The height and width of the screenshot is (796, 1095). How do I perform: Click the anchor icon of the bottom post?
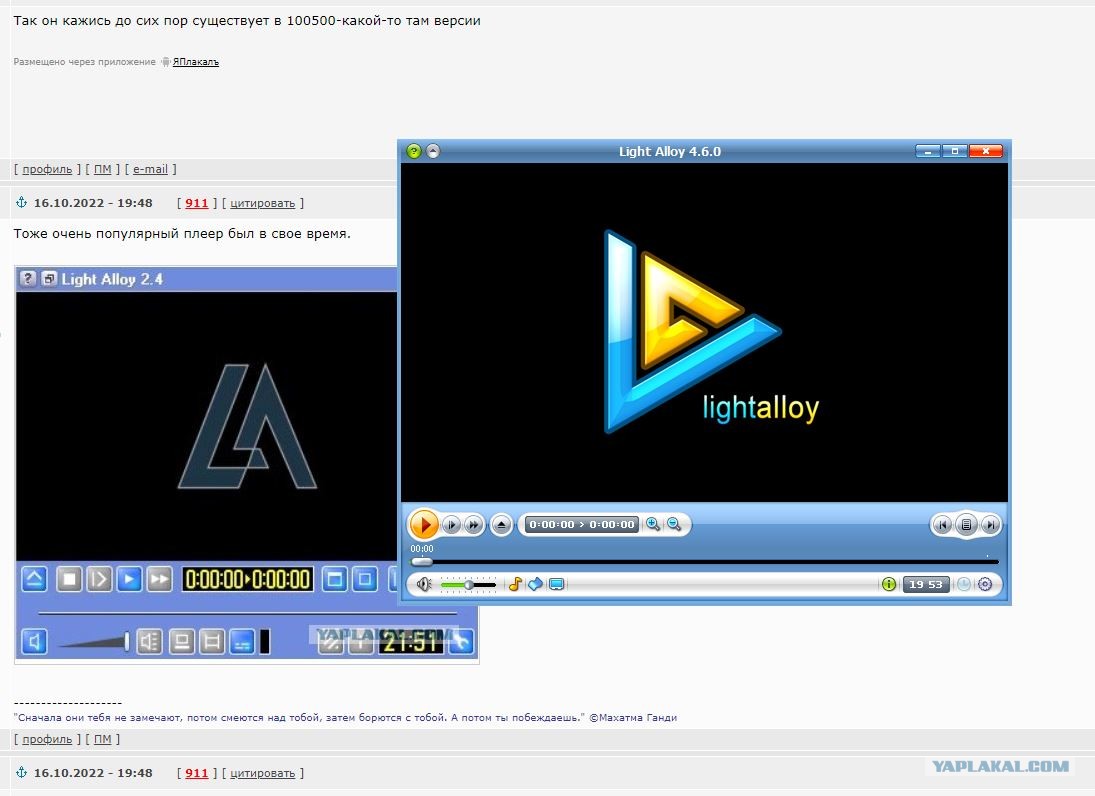click(22, 772)
